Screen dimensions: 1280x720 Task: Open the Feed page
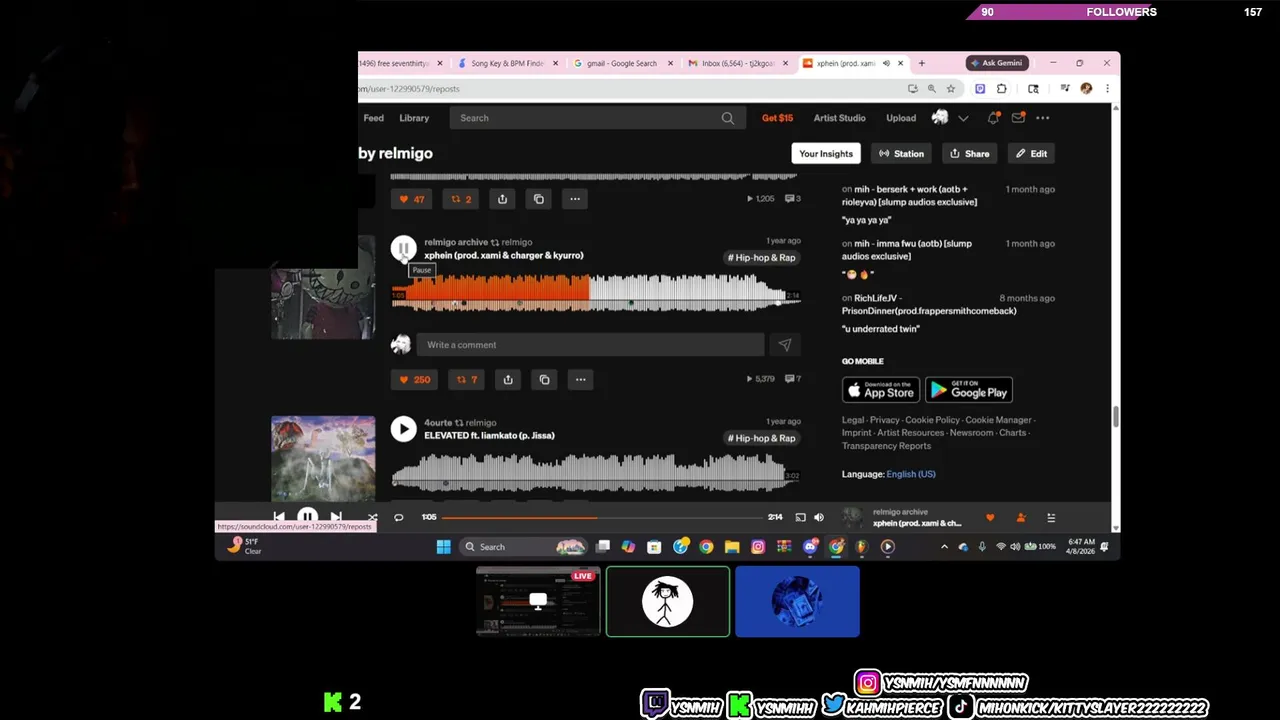pyautogui.click(x=373, y=118)
